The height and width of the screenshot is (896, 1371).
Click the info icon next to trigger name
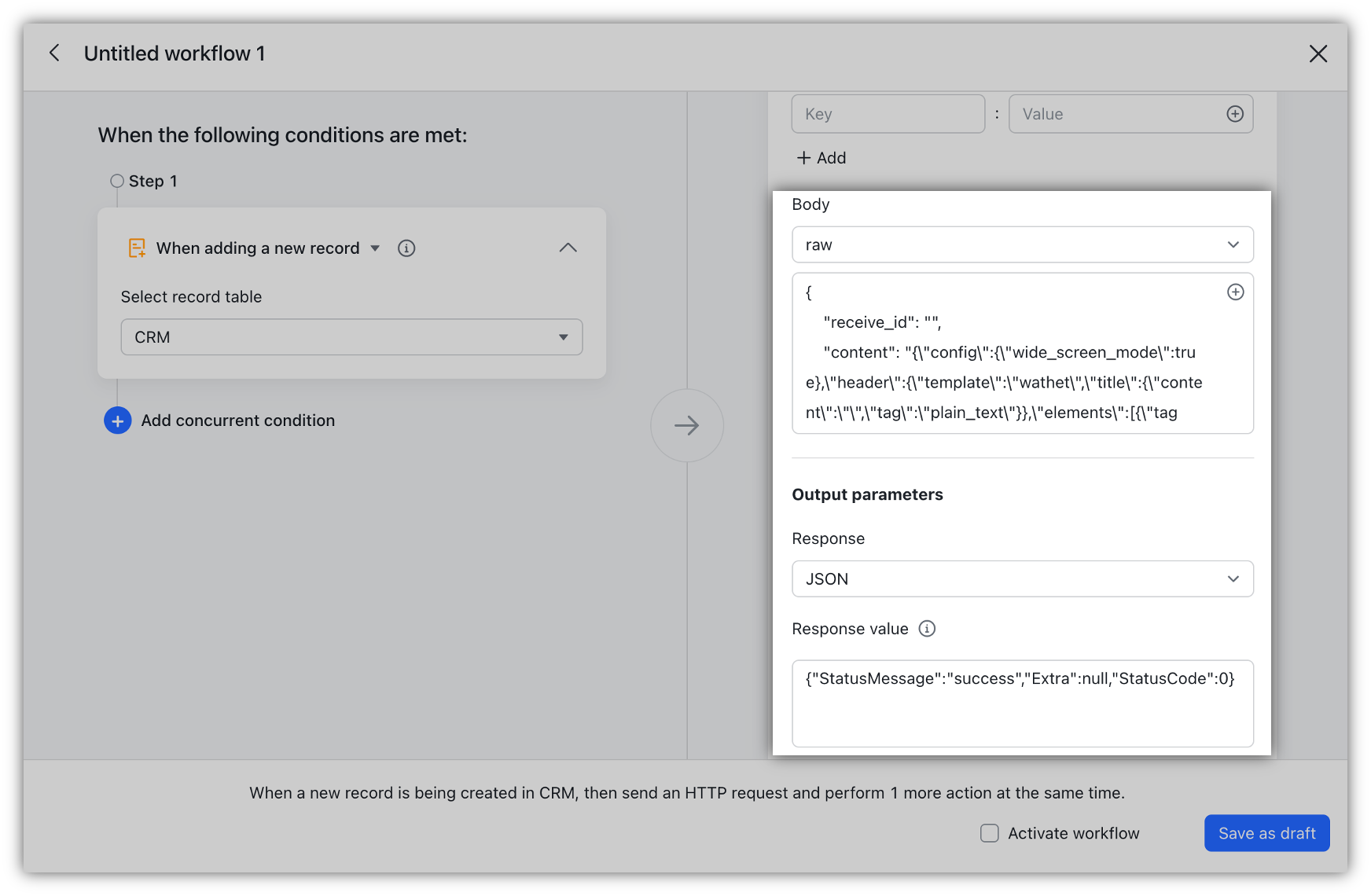(406, 248)
